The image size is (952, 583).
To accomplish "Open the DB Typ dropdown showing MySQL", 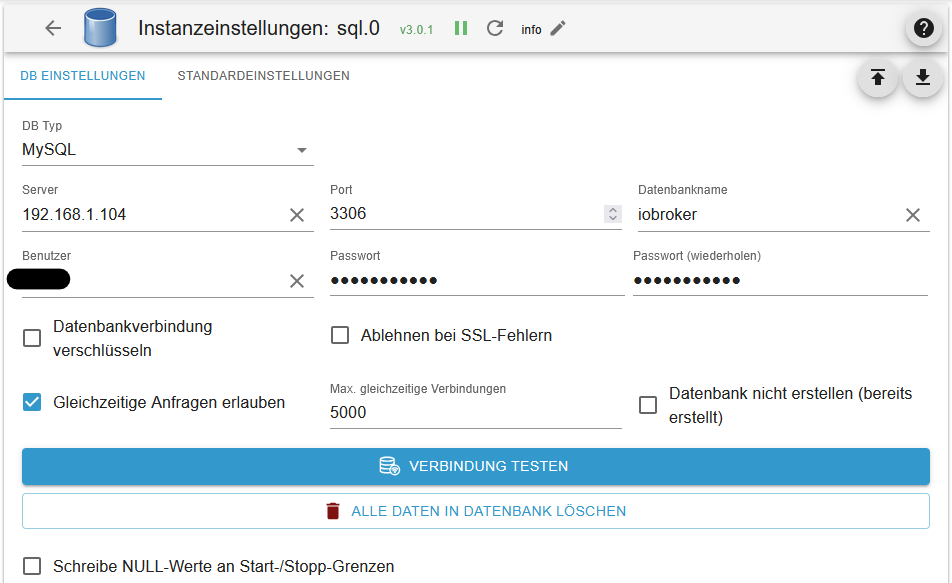I will [302, 148].
